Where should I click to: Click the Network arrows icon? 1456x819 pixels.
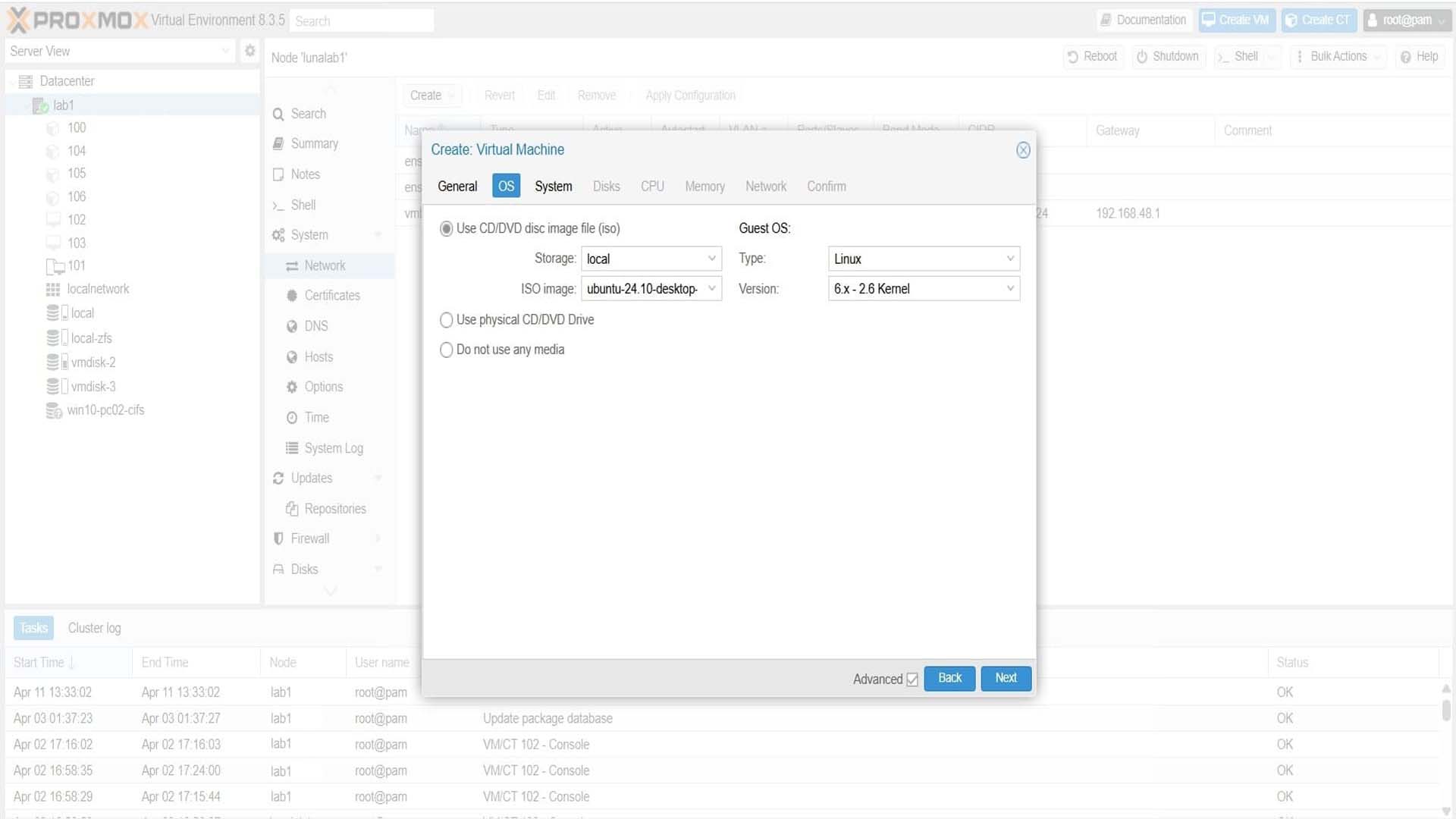(x=292, y=266)
